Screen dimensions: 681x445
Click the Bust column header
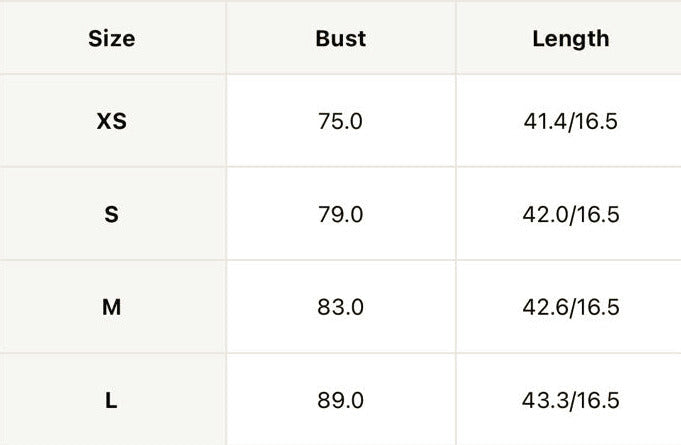pos(340,39)
